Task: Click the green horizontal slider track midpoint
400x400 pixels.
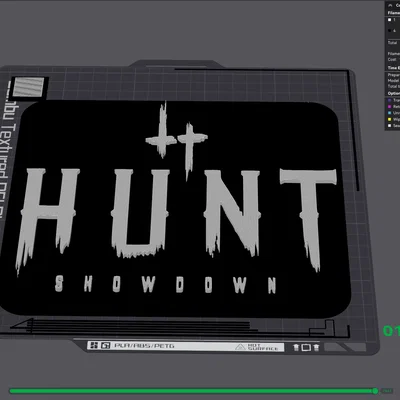Action: coord(193,391)
